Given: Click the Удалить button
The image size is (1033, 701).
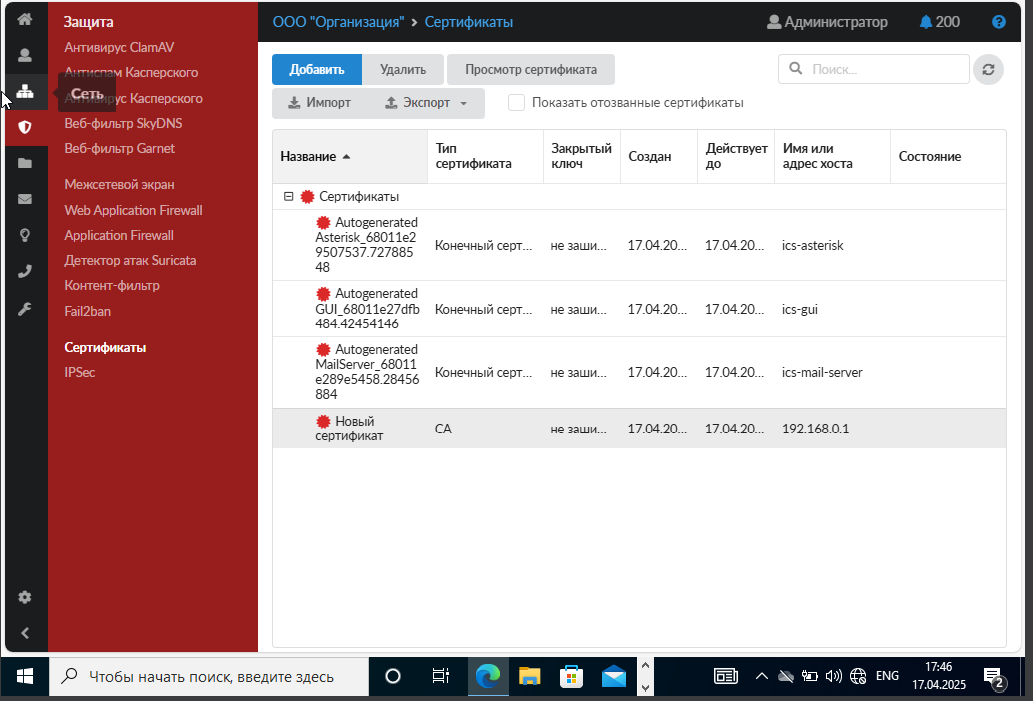Looking at the screenshot, I should pyautogui.click(x=403, y=69).
